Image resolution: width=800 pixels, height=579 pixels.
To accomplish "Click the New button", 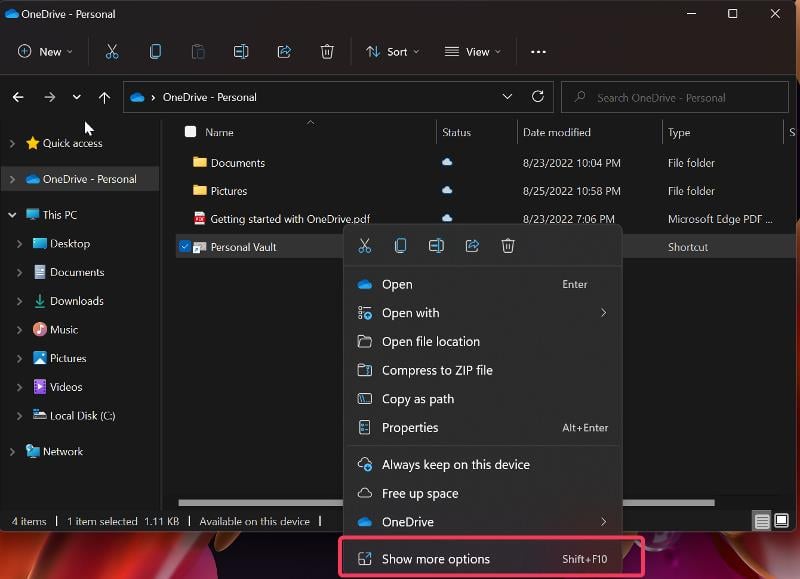I will 45,52.
